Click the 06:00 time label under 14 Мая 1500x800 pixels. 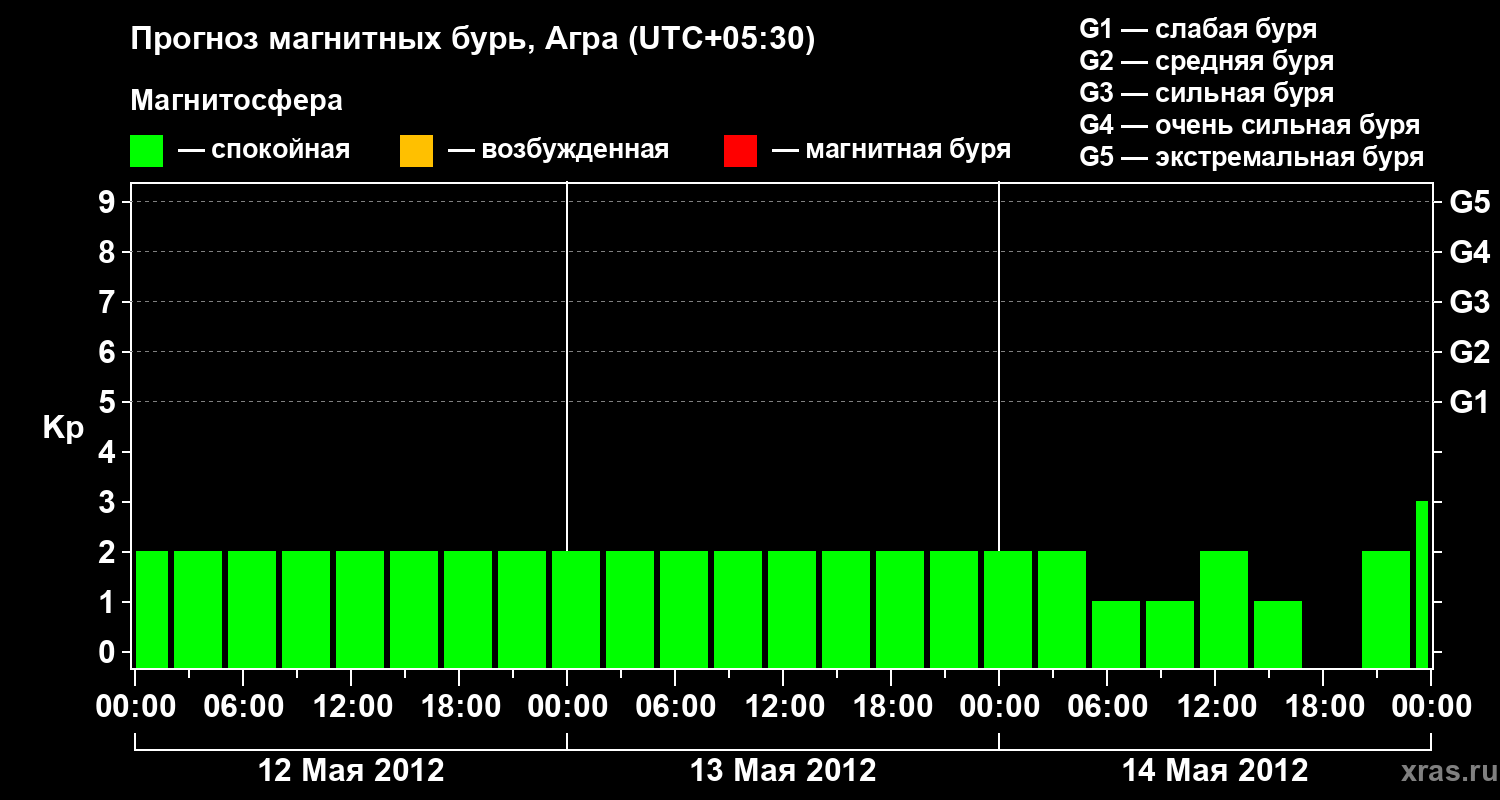pyautogui.click(x=1107, y=707)
